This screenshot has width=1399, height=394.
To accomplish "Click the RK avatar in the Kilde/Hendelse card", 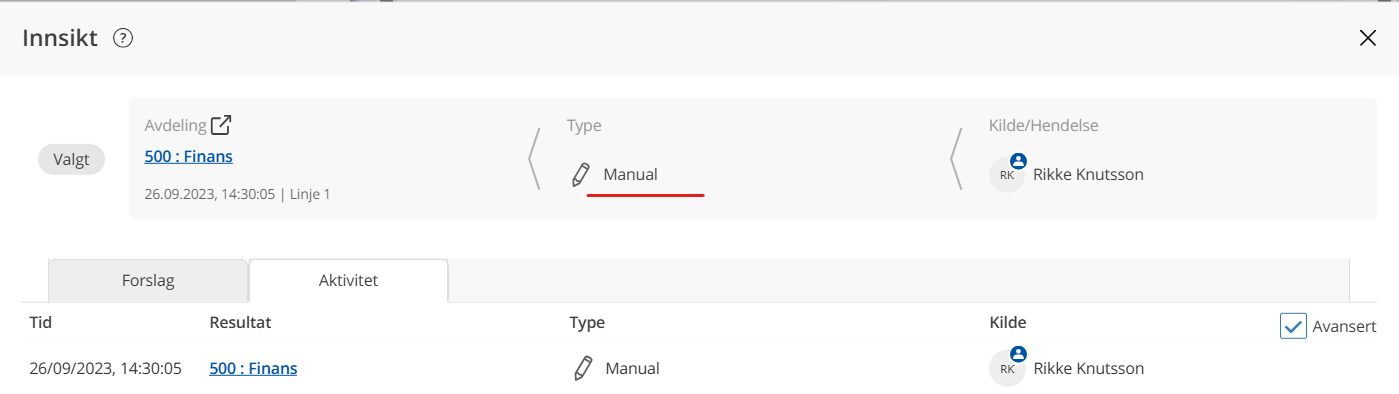I will (1007, 174).
